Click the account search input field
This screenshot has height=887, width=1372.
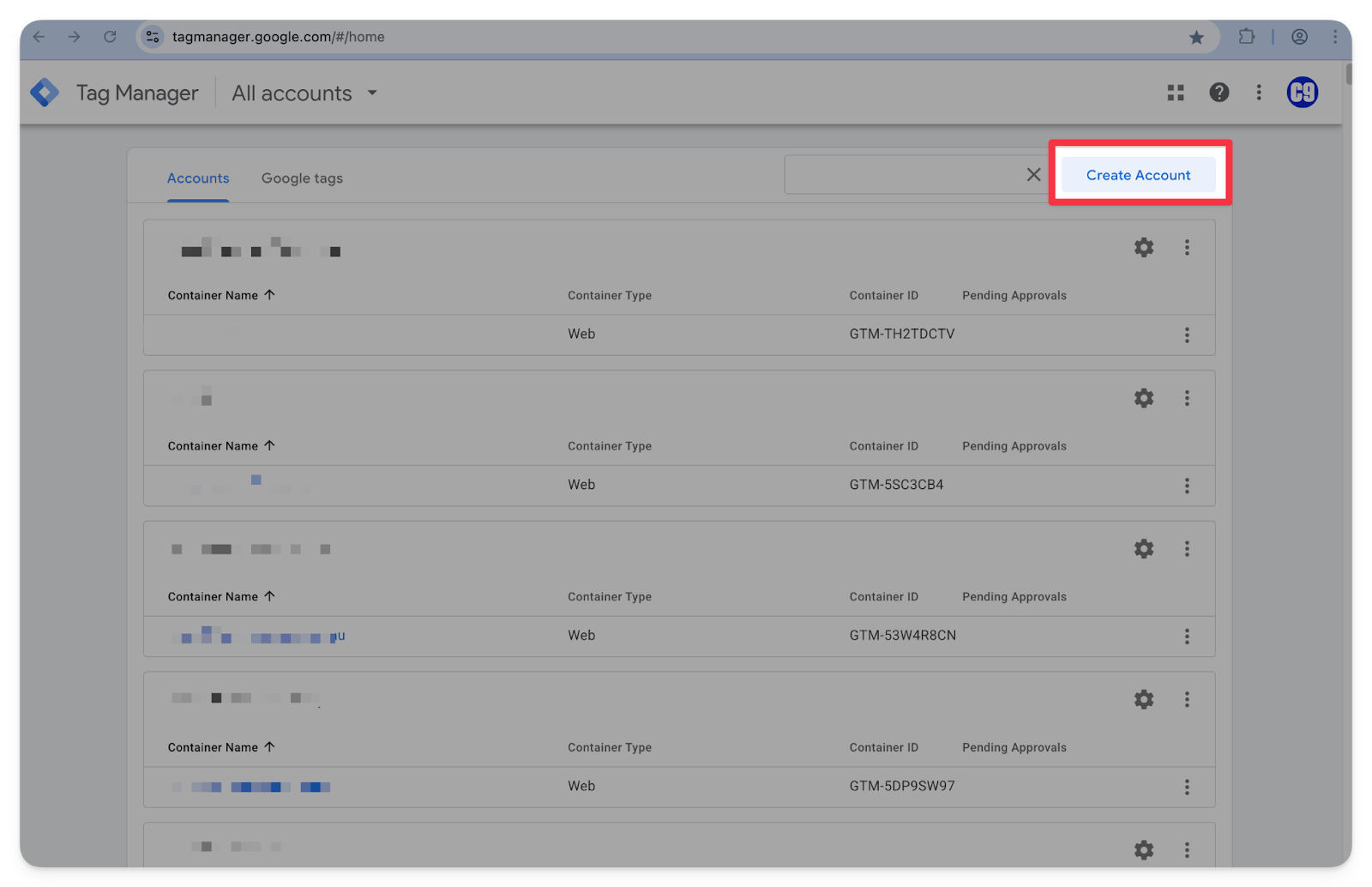coord(900,175)
